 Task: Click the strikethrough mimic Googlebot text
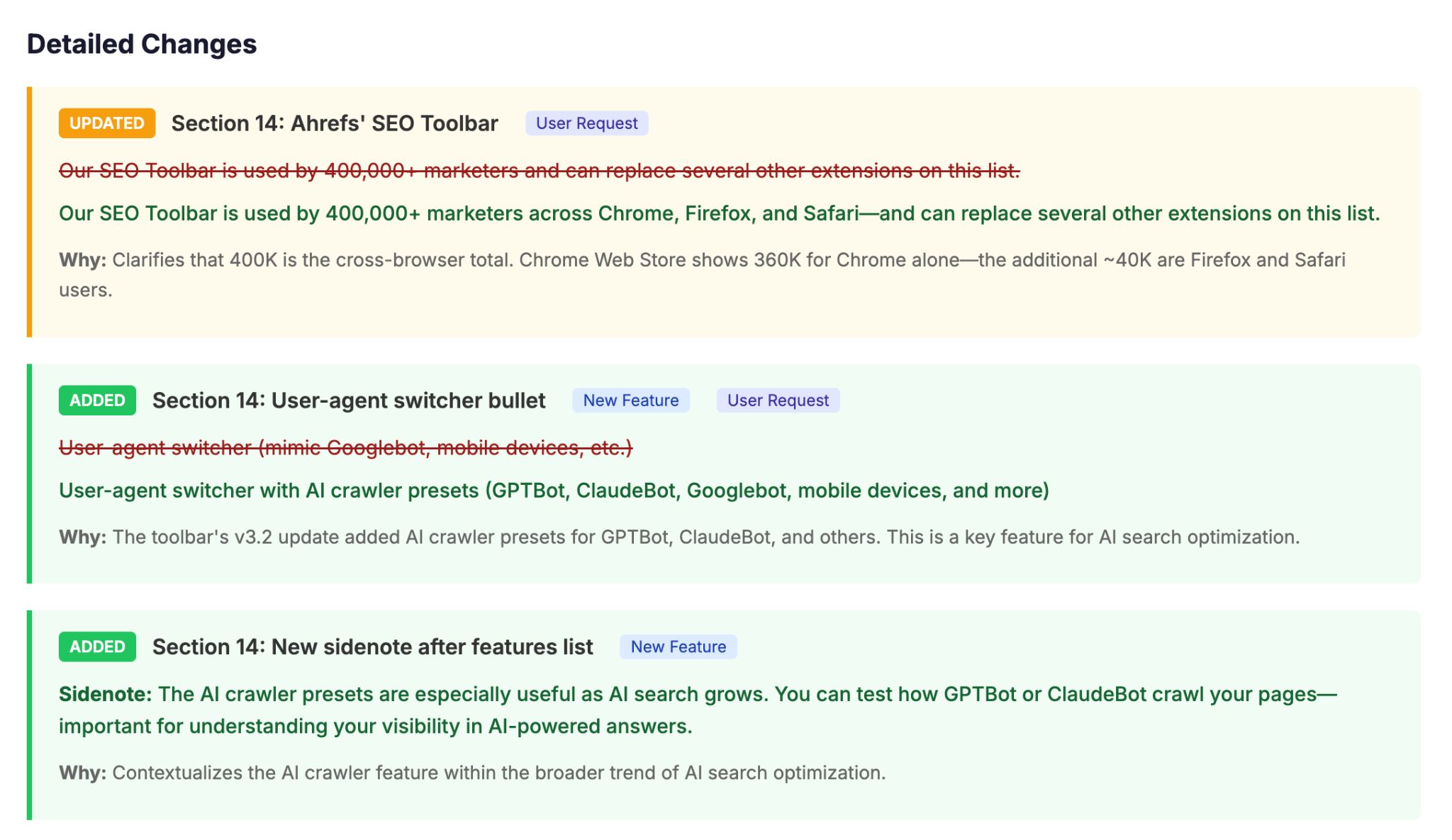[x=345, y=448]
